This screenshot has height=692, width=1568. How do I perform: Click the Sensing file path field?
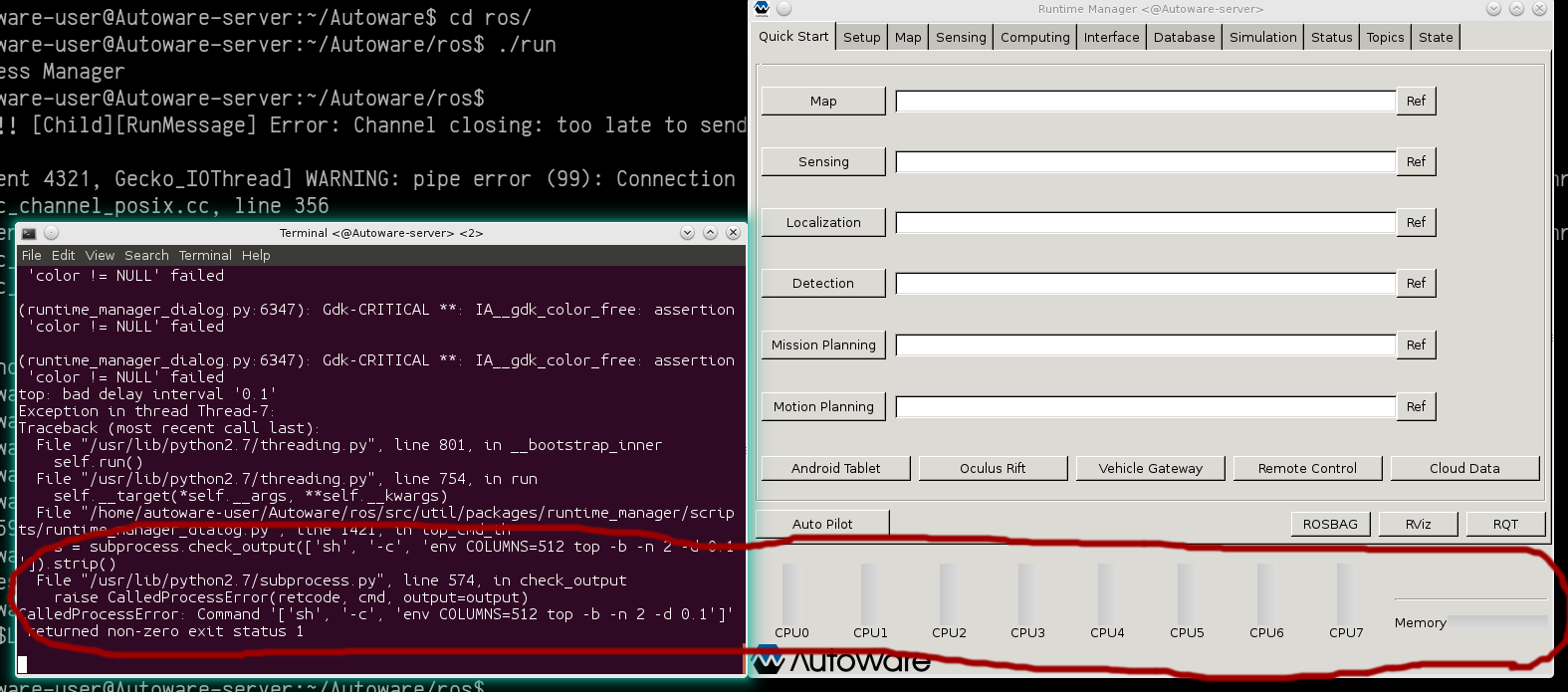click(x=1145, y=162)
